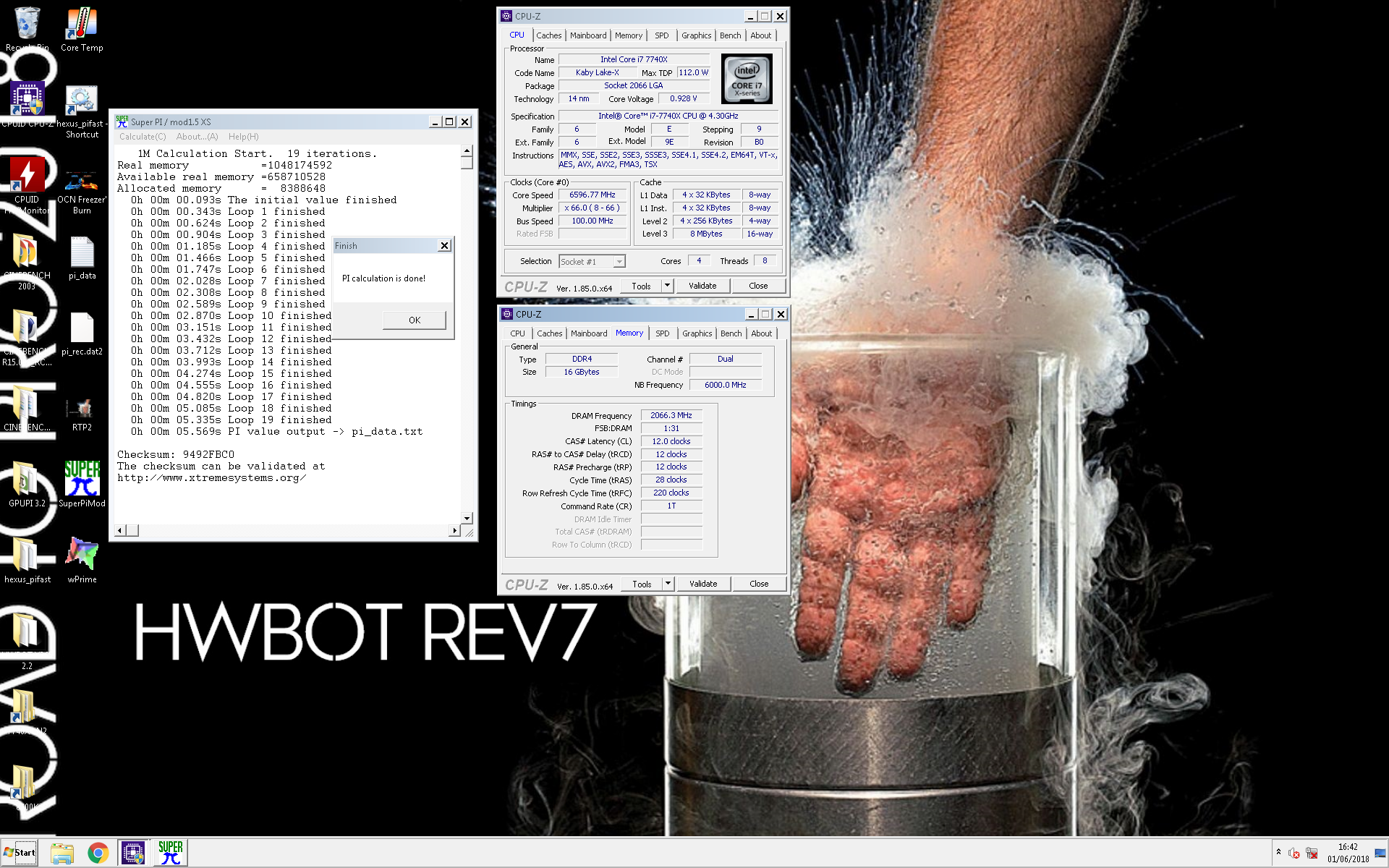The width and height of the screenshot is (1389, 868).
Task: Open the taskbar clock showing 16:42
Action: (x=1348, y=853)
